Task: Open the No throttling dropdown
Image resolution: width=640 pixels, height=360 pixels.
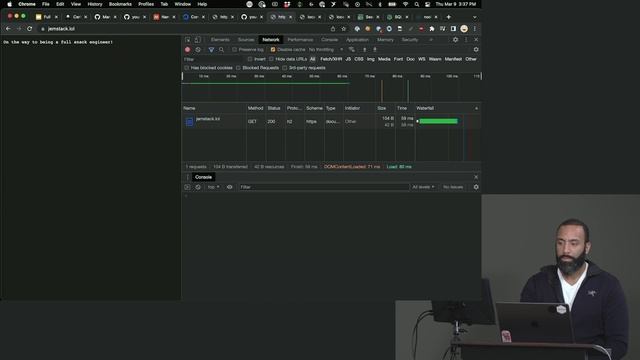Action: pyautogui.click(x=326, y=49)
